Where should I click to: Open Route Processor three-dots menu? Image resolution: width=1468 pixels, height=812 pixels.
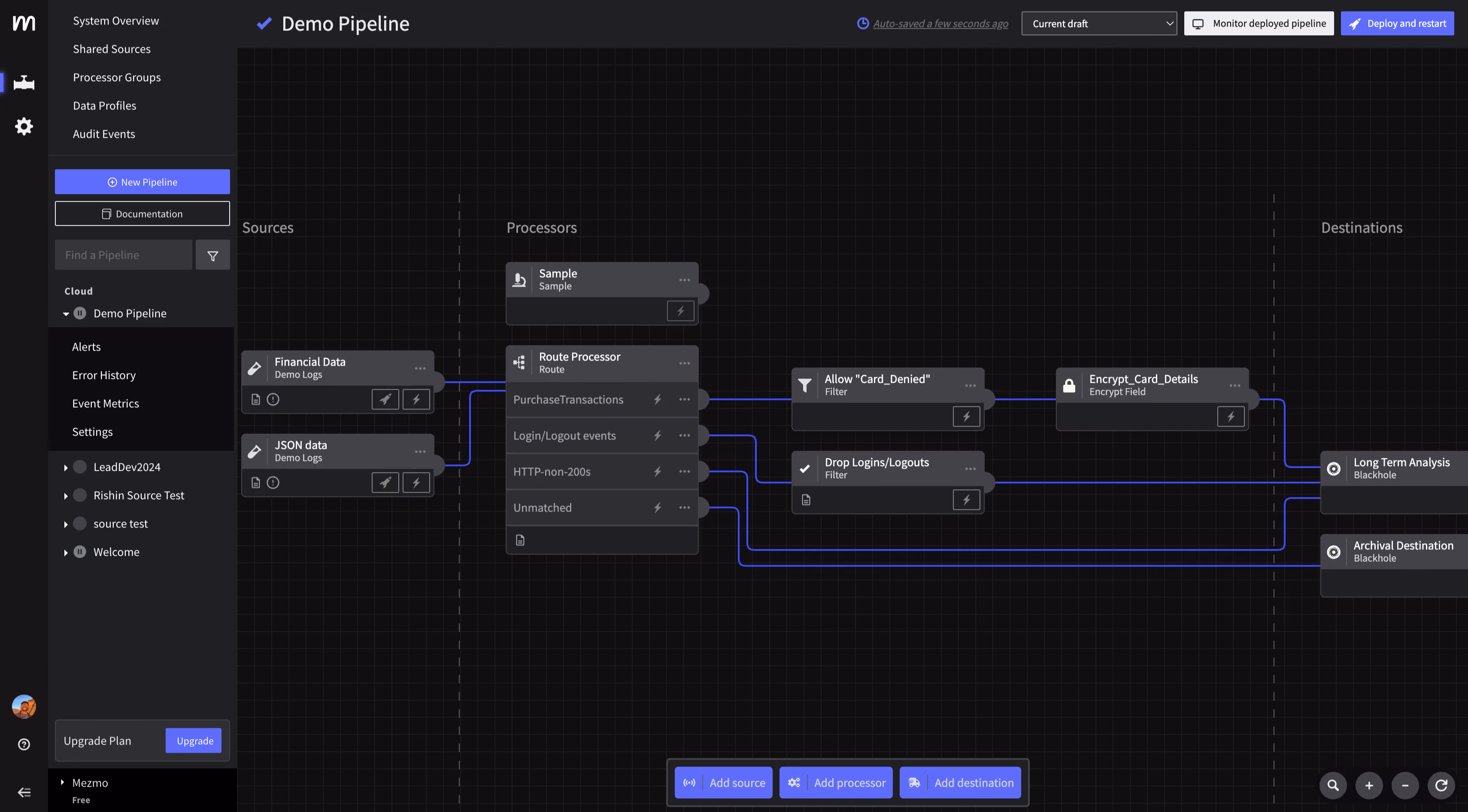click(684, 363)
